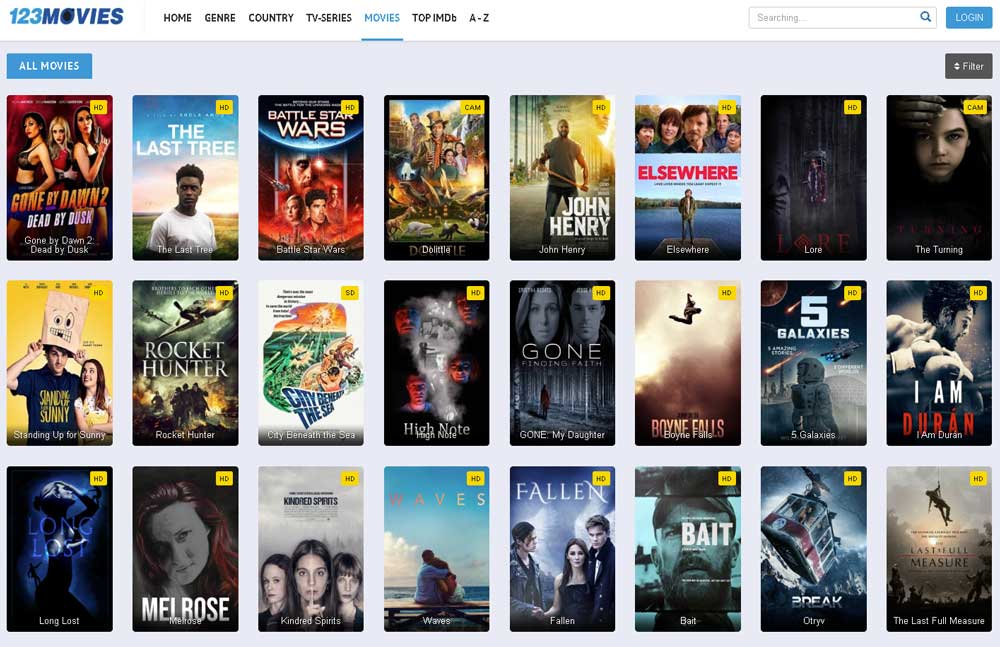Click the HD badge on I Am Durán
Viewport: 1000px width, 647px height.
tap(978, 293)
